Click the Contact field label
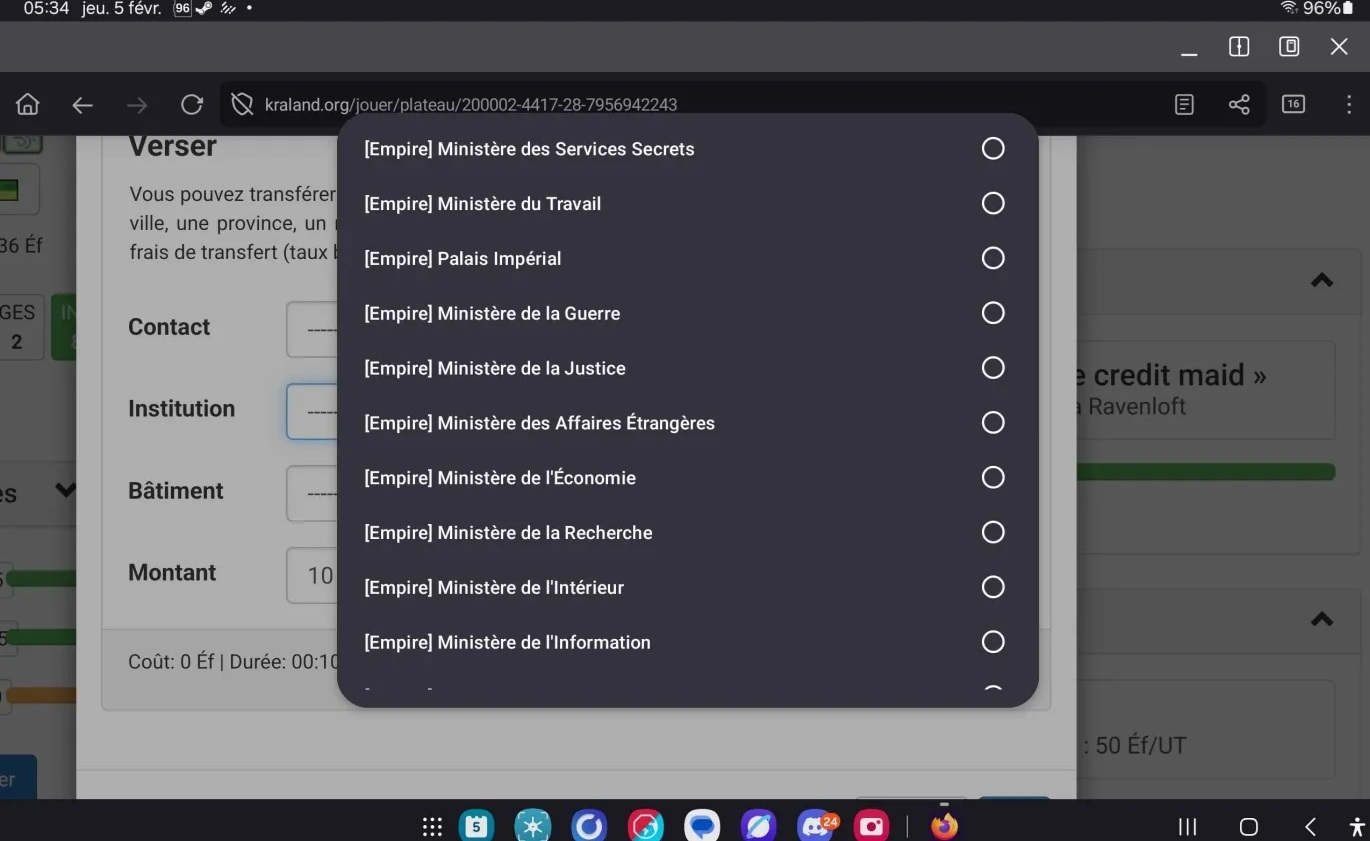Image resolution: width=1370 pixels, height=841 pixels. click(x=169, y=327)
